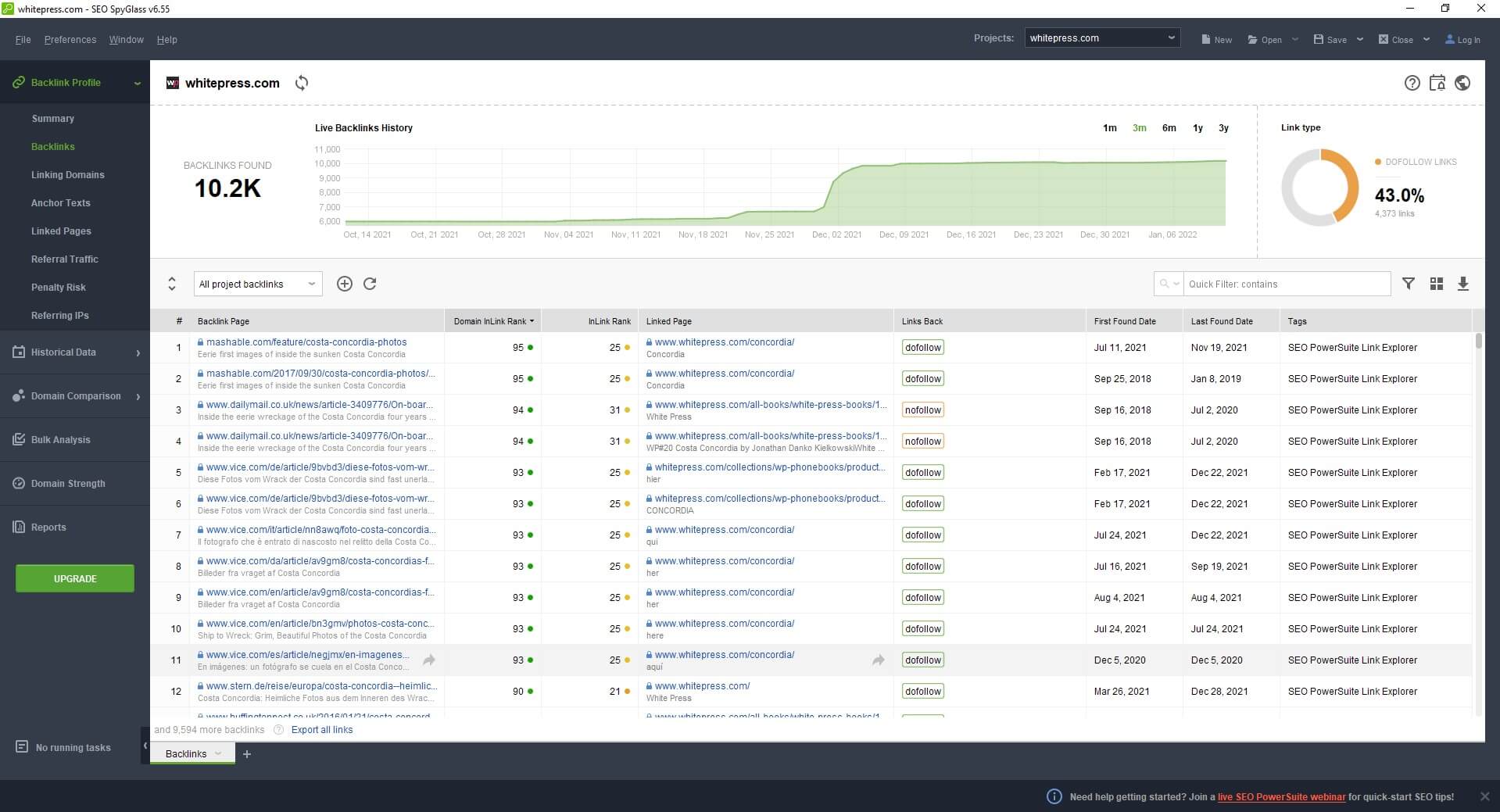This screenshot has height=812, width=1500.
Task: Click the Open project folder icon
Action: pos(1252,39)
